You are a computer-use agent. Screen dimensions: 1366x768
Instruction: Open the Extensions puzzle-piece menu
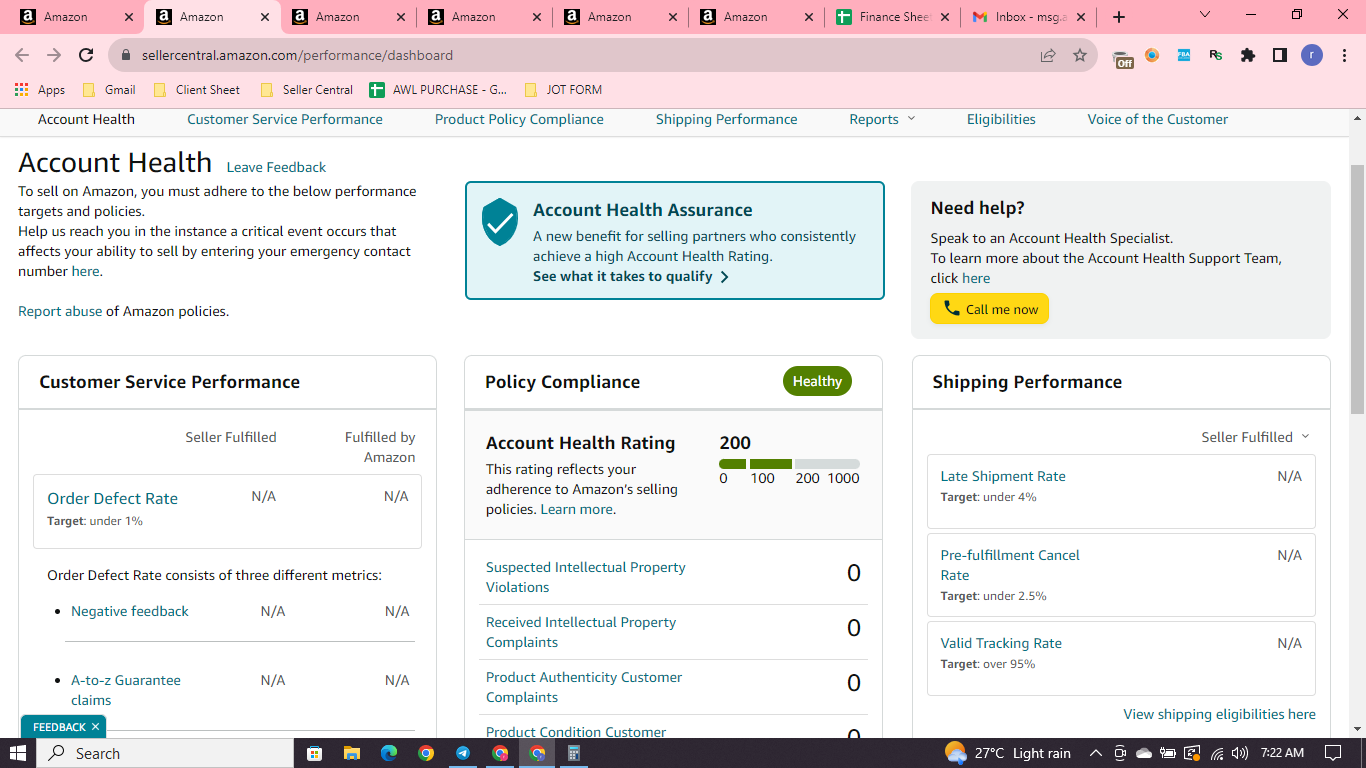click(1248, 56)
